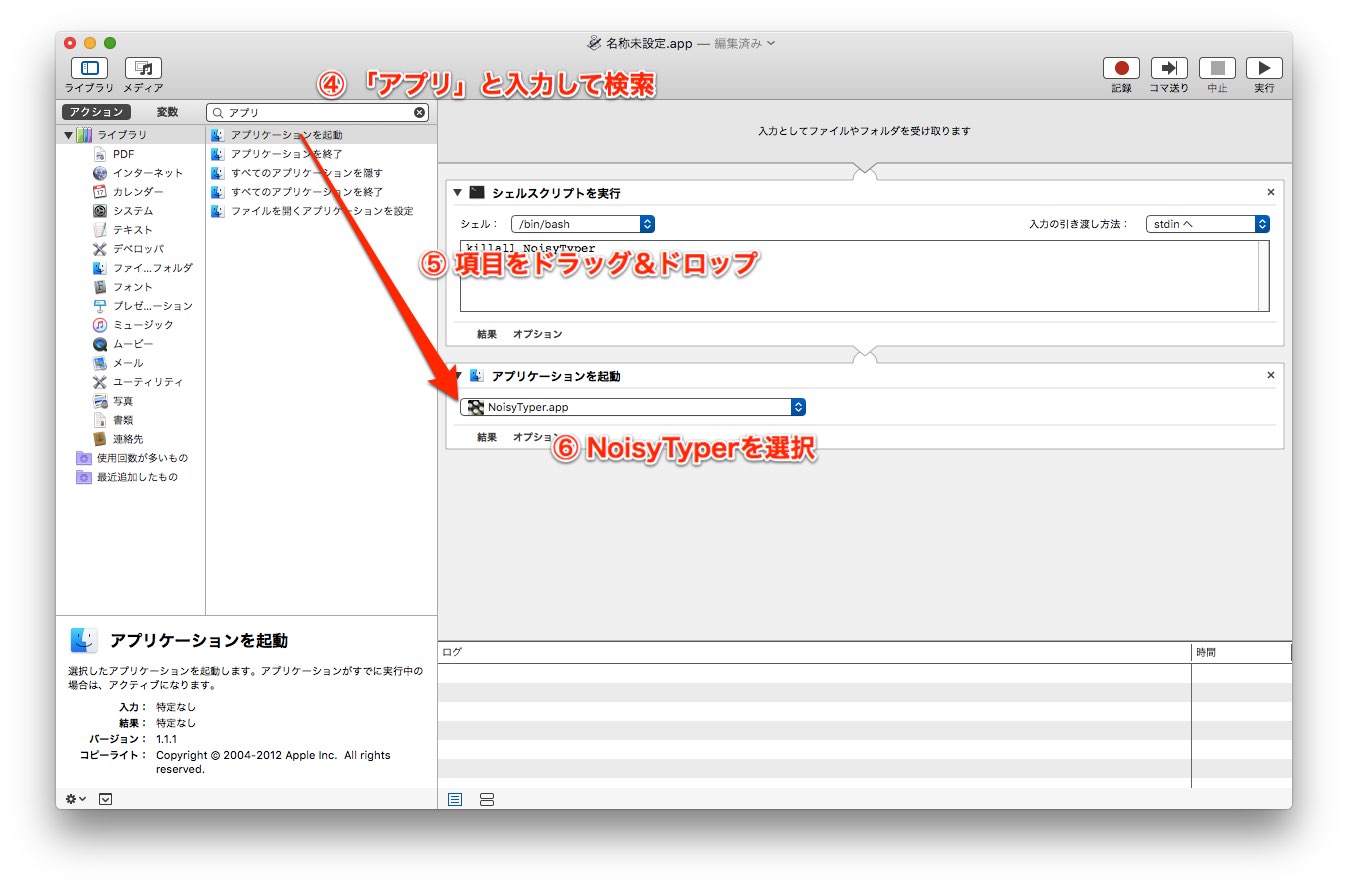The image size is (1348, 889).
Task: Select the カレンダー category icon
Action: [x=100, y=192]
